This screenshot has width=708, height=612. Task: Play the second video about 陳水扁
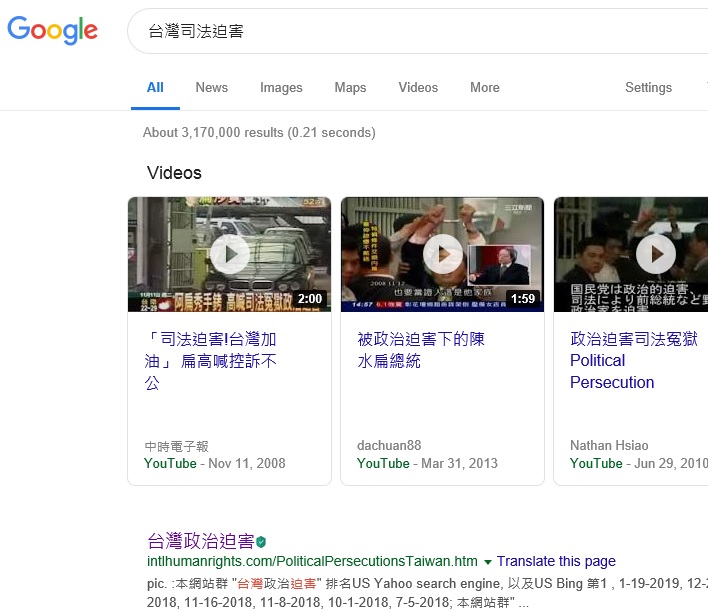tap(442, 254)
